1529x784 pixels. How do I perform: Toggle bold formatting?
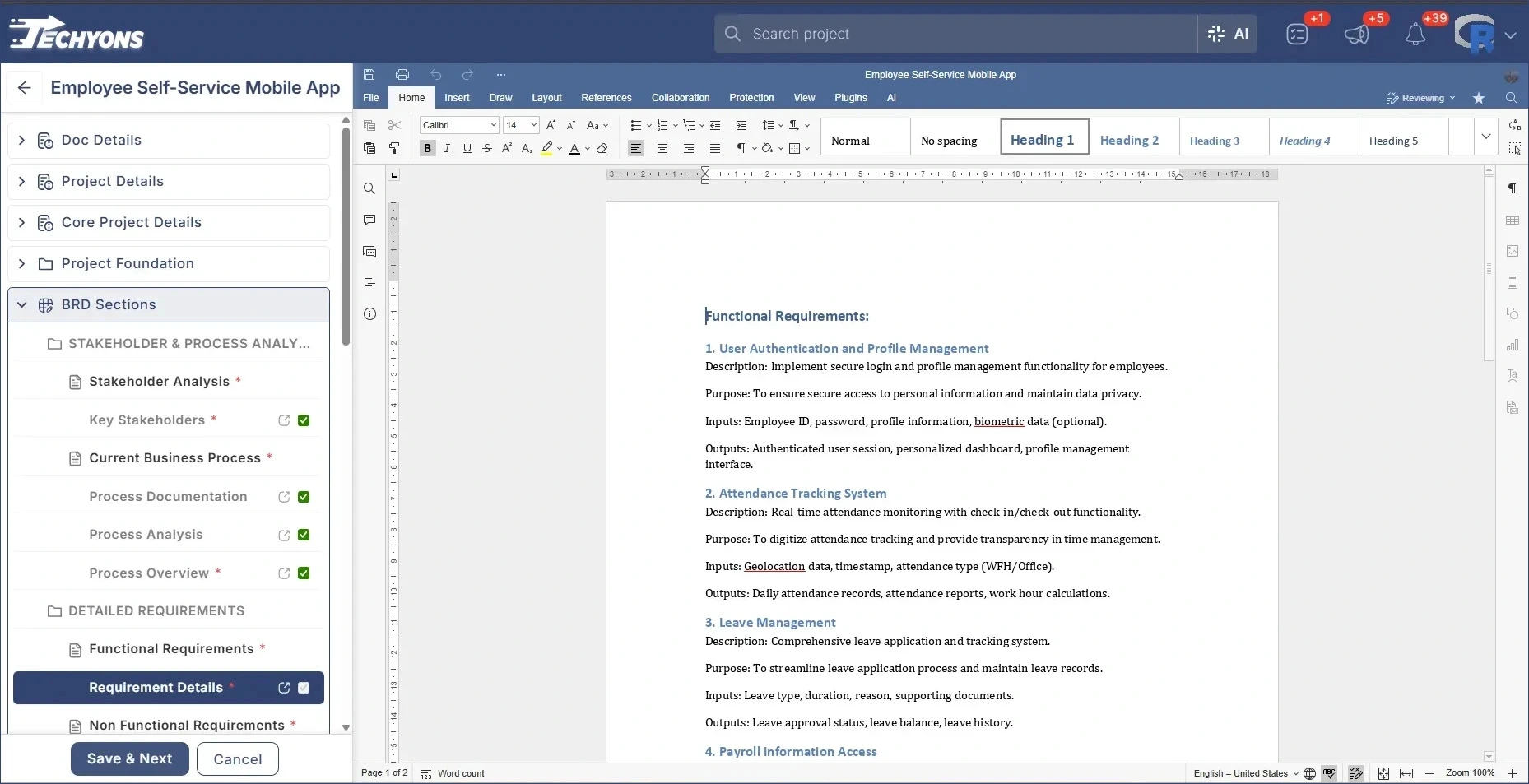[x=427, y=149]
